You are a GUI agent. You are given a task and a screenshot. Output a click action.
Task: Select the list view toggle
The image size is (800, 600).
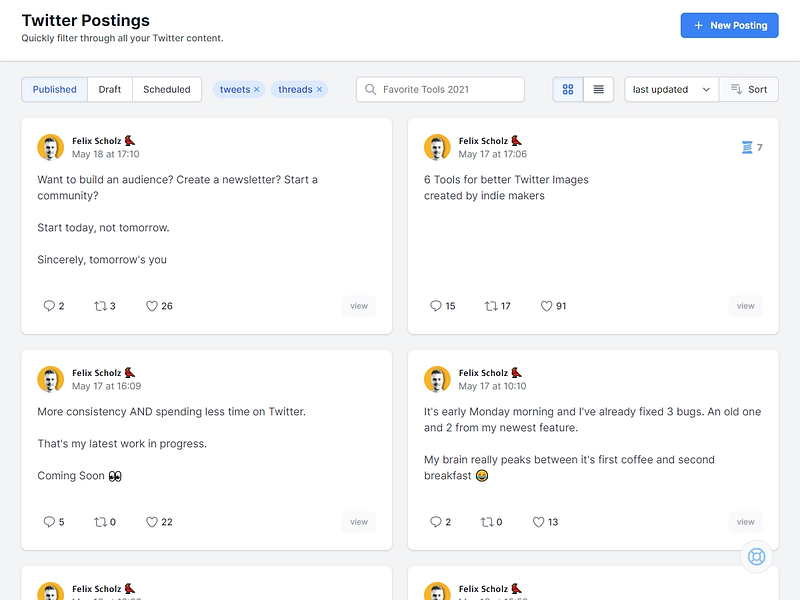click(x=598, y=89)
